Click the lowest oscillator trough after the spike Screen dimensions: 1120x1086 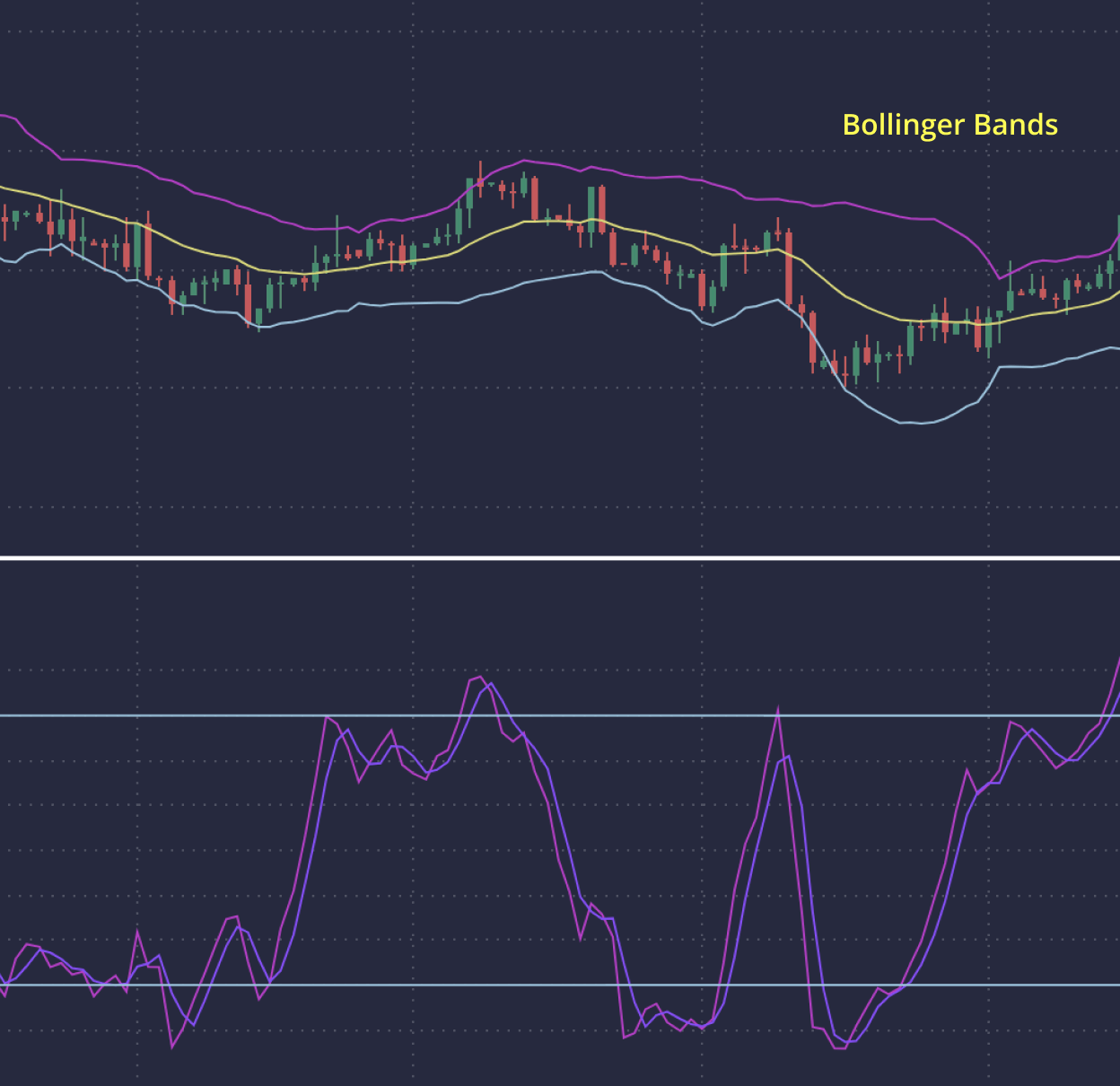point(841,1047)
